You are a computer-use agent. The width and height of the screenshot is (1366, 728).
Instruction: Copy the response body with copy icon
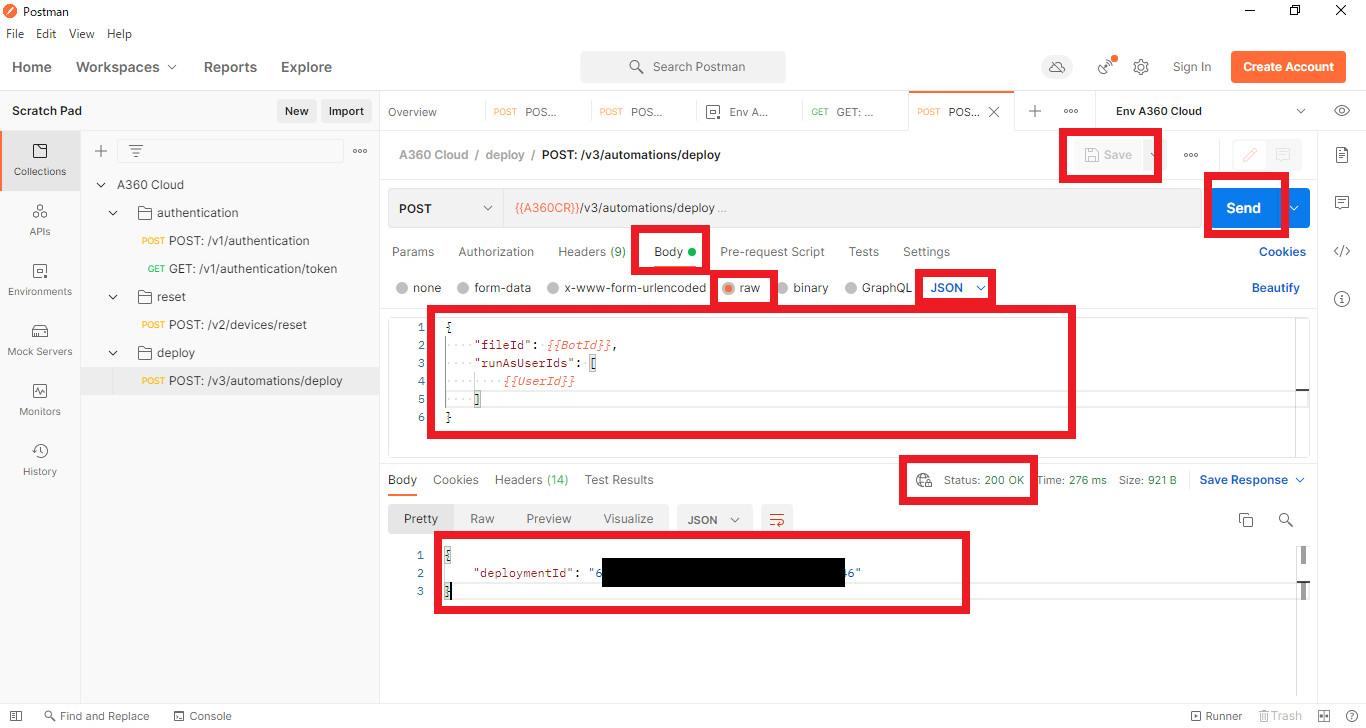pos(1246,520)
